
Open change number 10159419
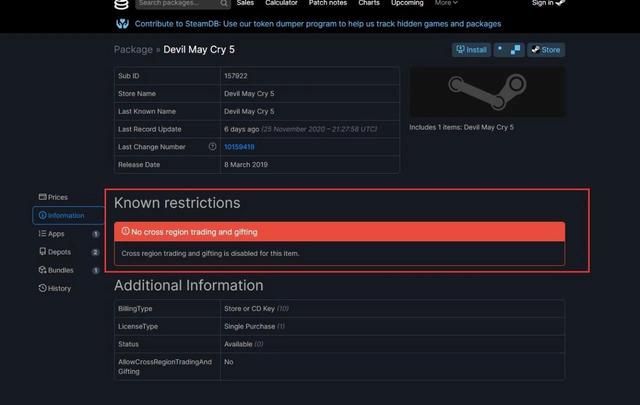(x=239, y=147)
